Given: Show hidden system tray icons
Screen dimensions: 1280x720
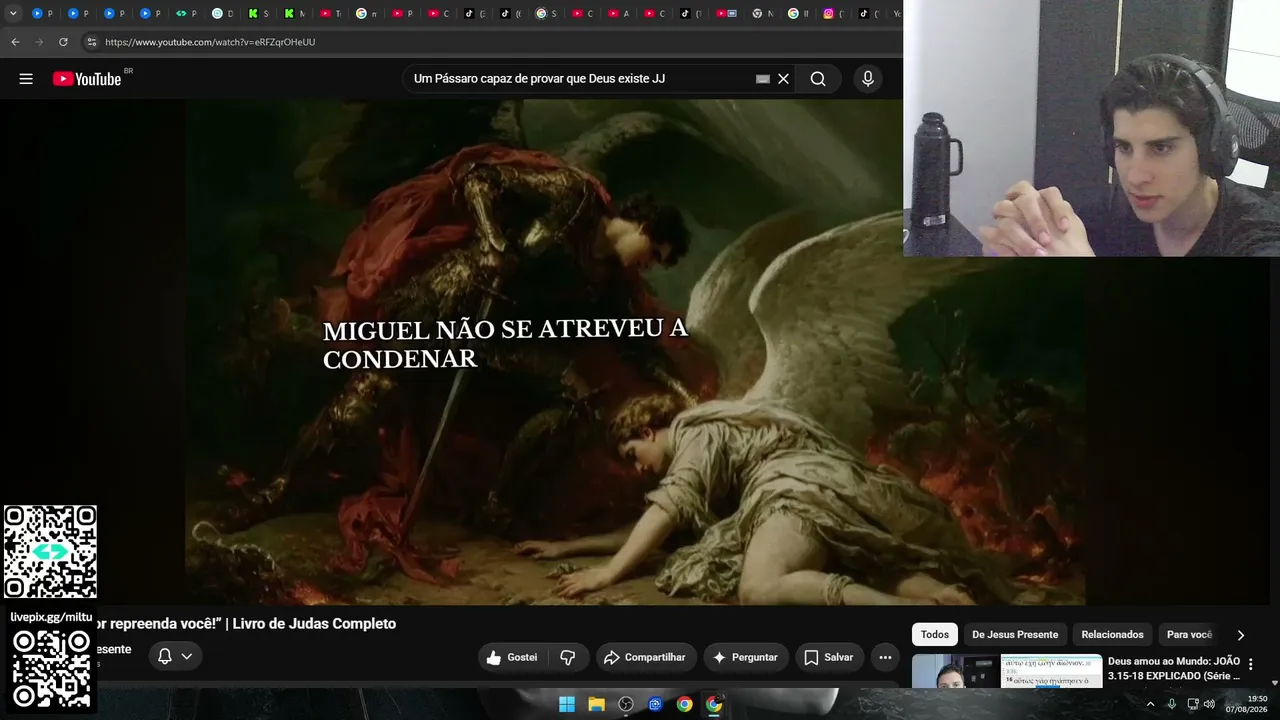Looking at the screenshot, I should (x=1150, y=704).
